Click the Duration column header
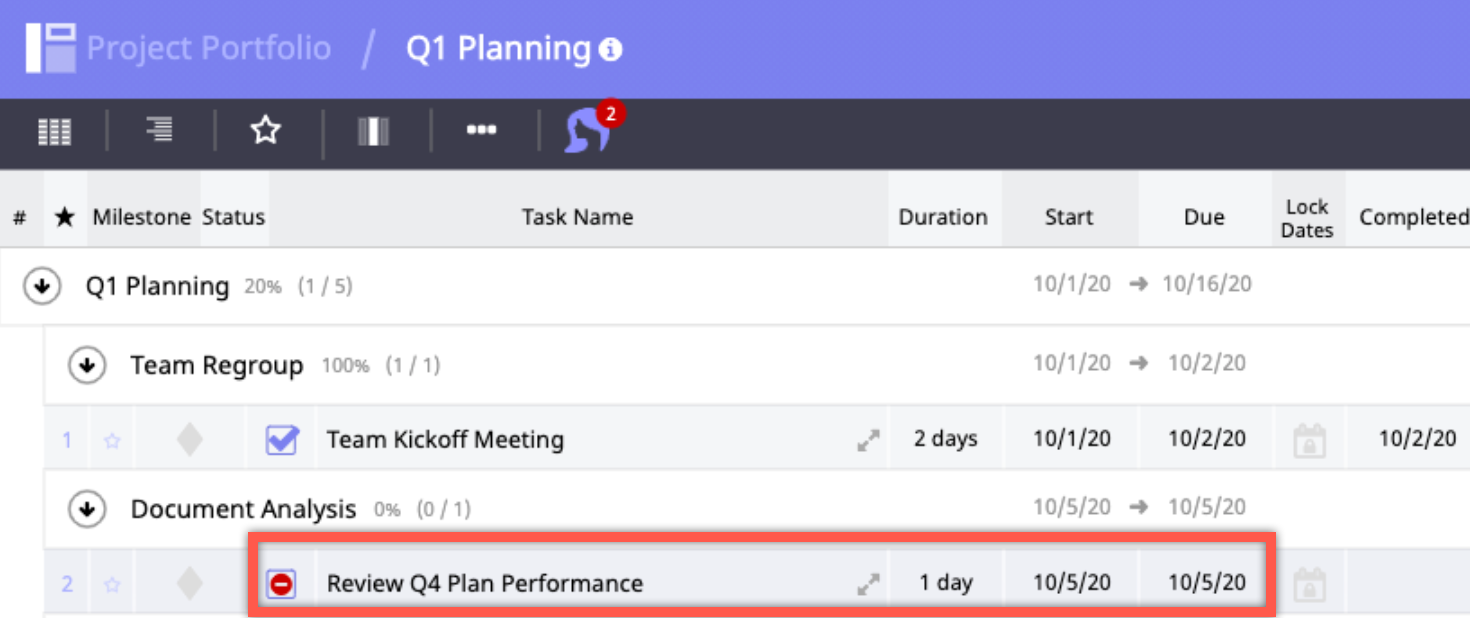 (942, 217)
